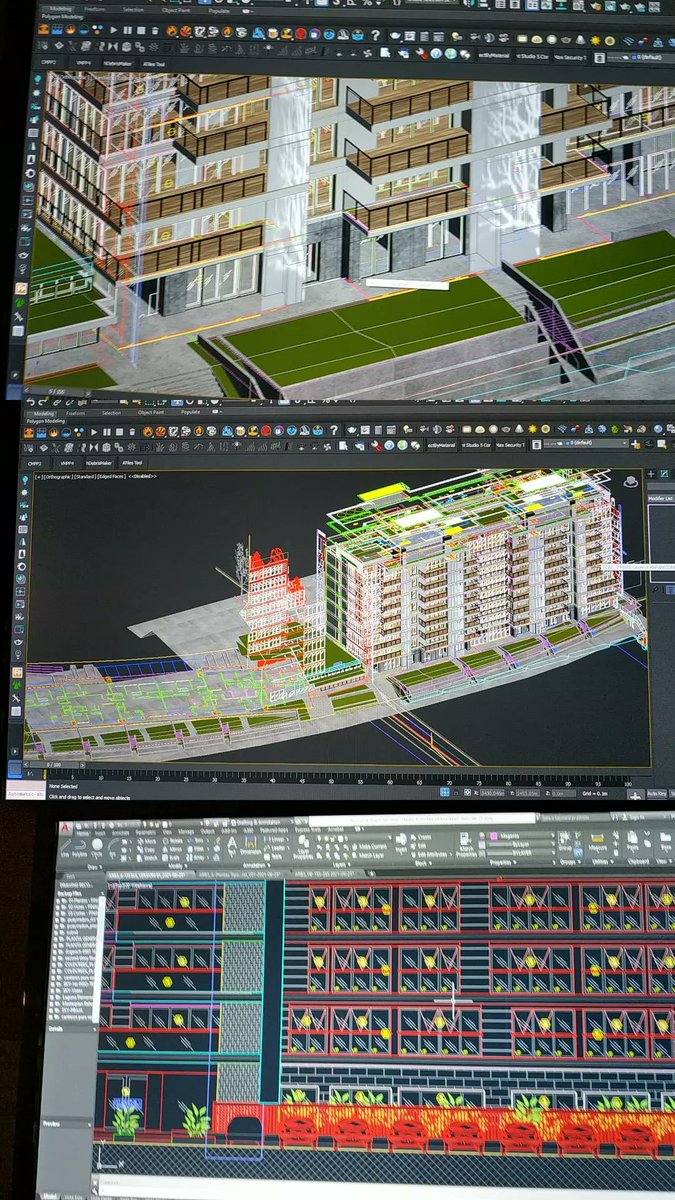
Task: Click Make Current in AutoCAD Layers panel
Action: 372,847
